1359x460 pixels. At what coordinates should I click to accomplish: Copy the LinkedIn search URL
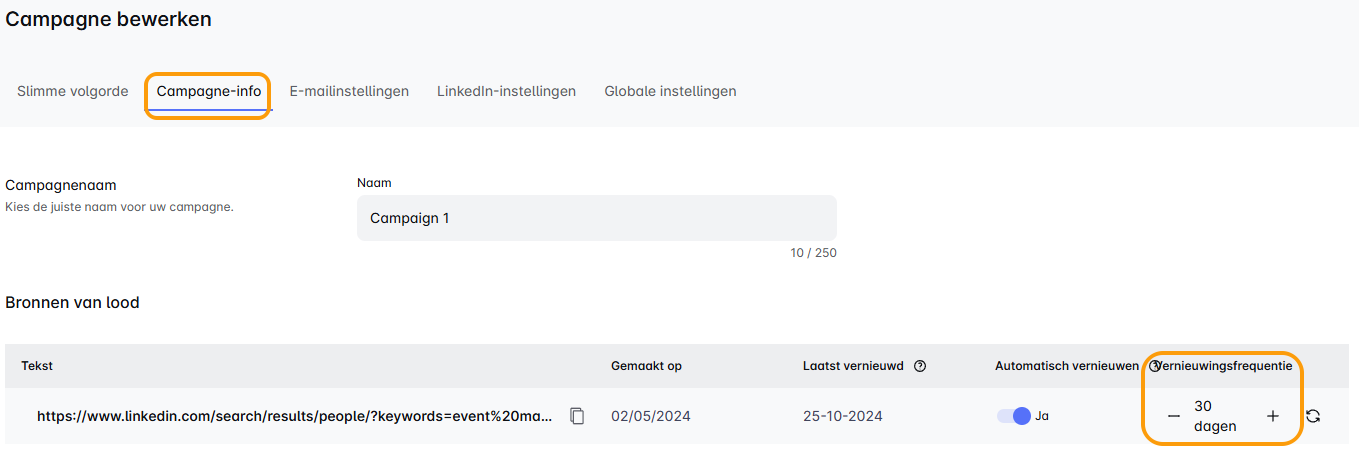click(577, 416)
